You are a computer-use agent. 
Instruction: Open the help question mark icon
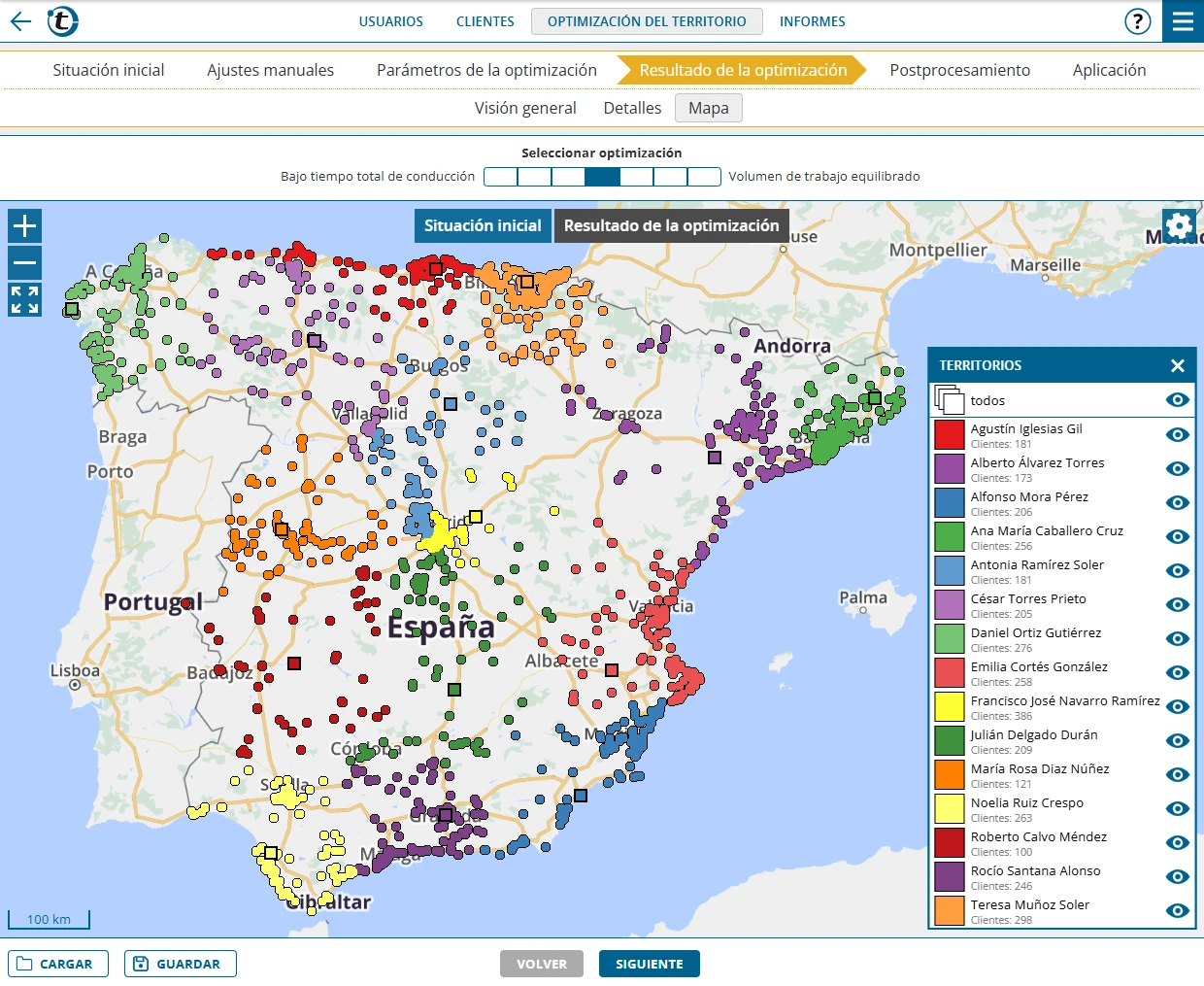1137,21
